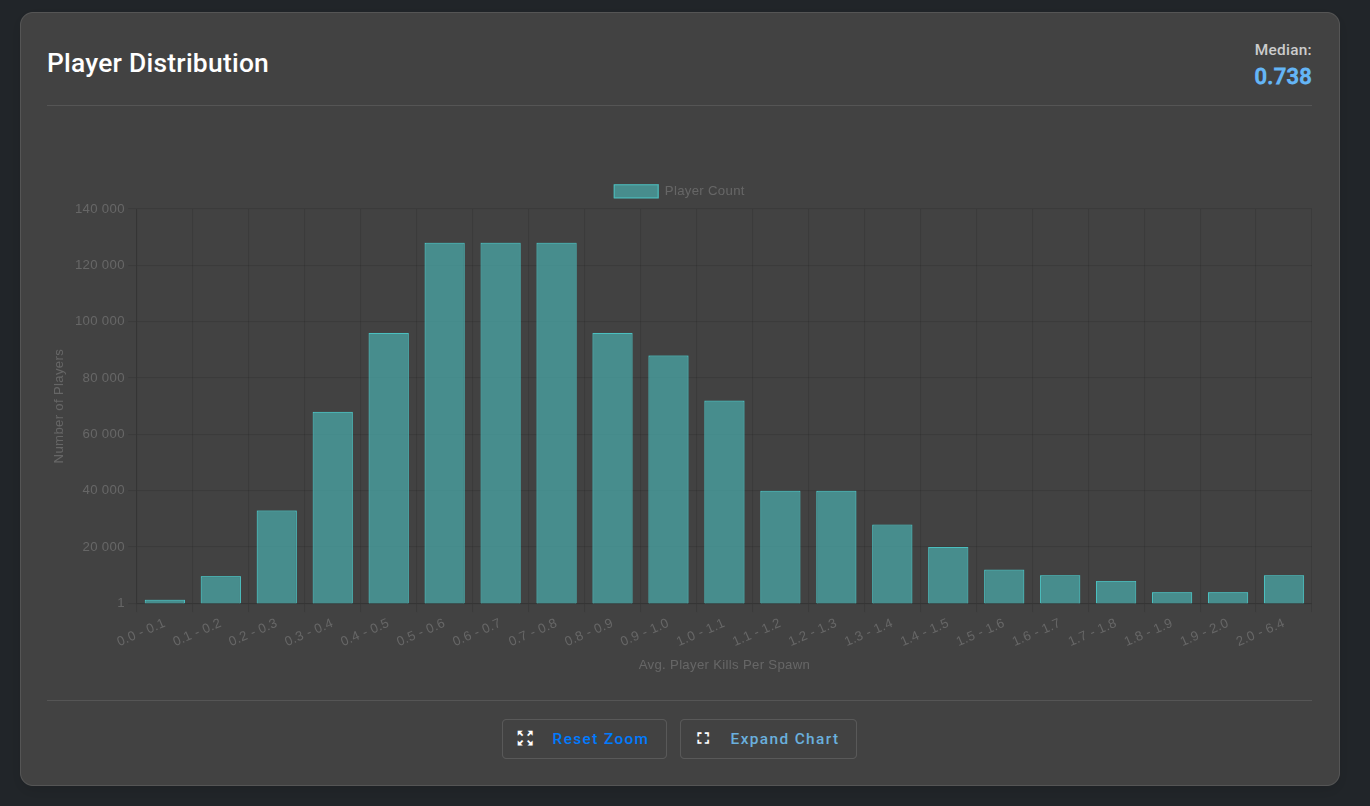This screenshot has height=806, width=1370.
Task: Click the 1.5 - 1.6 bar
Action: 1004,586
